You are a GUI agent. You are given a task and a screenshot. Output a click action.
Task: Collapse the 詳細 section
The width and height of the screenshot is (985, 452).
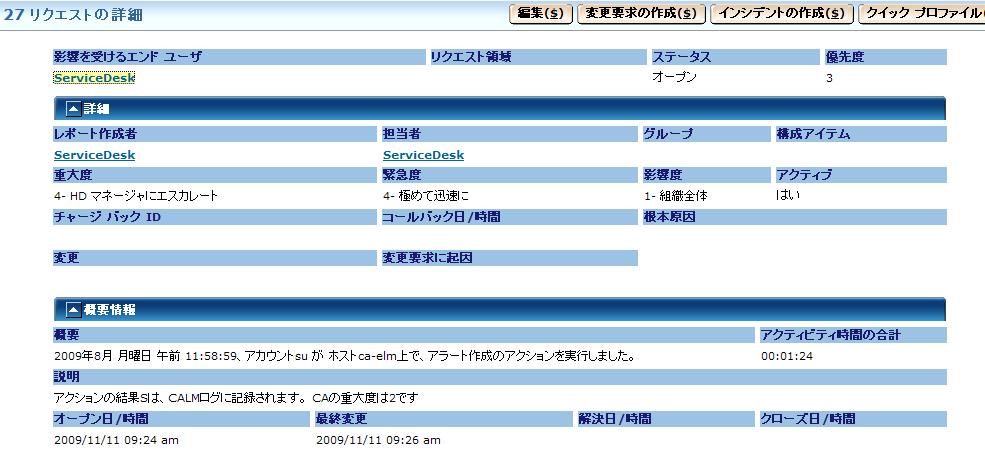[x=74, y=109]
